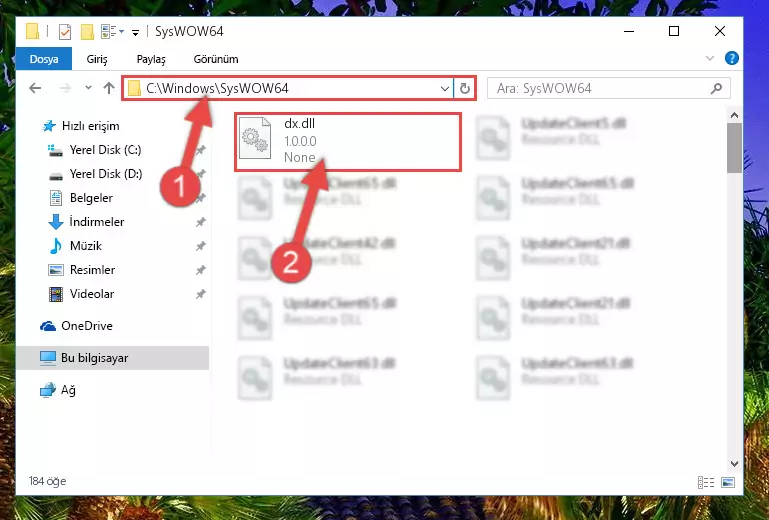Open the Görünüm ribbon tab

[216, 59]
